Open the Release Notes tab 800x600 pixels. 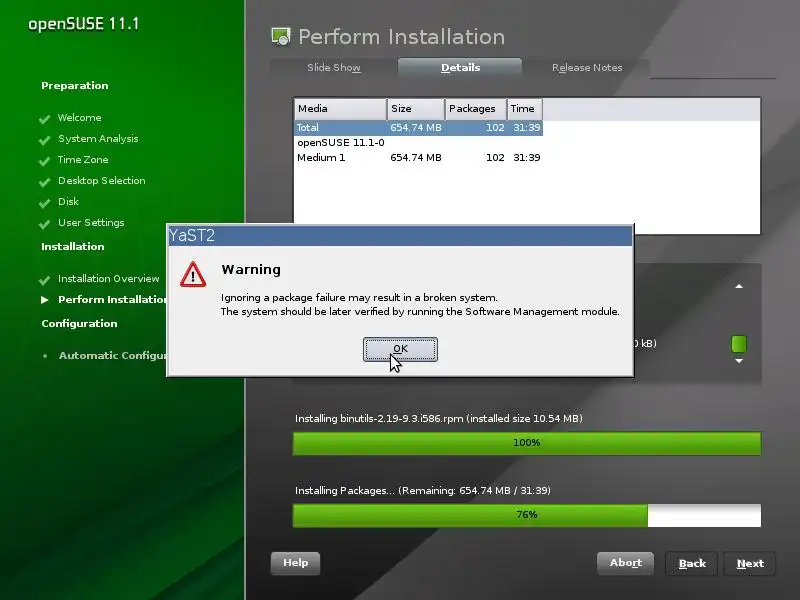pyautogui.click(x=587, y=67)
